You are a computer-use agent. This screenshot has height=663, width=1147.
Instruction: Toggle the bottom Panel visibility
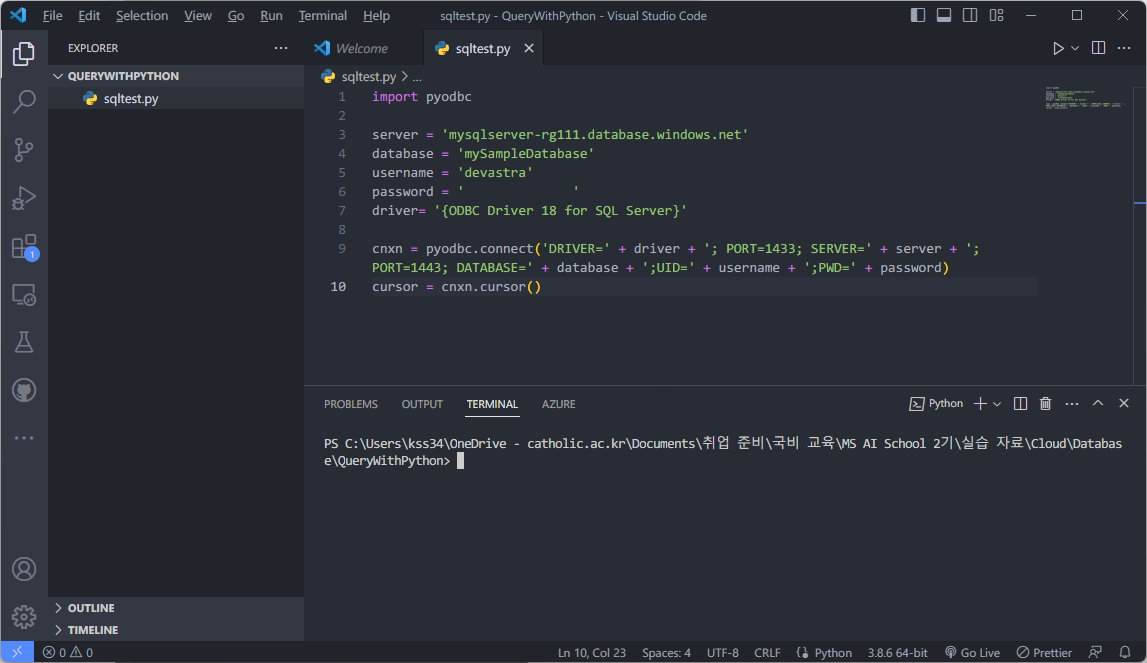click(x=944, y=15)
